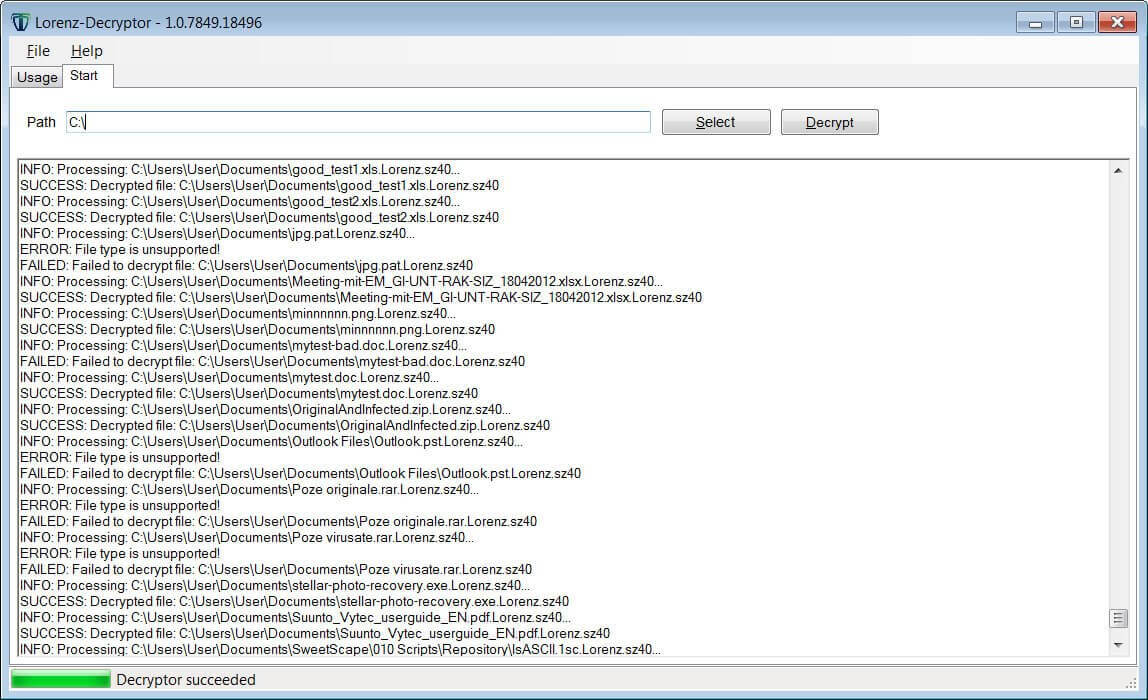Open the Help menu
Image resolution: width=1148 pixels, height=700 pixels.
pyautogui.click(x=86, y=51)
